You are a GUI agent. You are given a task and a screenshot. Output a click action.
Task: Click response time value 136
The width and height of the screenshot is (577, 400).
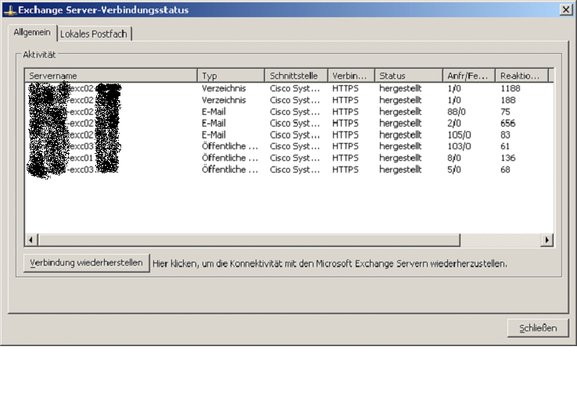(x=508, y=158)
